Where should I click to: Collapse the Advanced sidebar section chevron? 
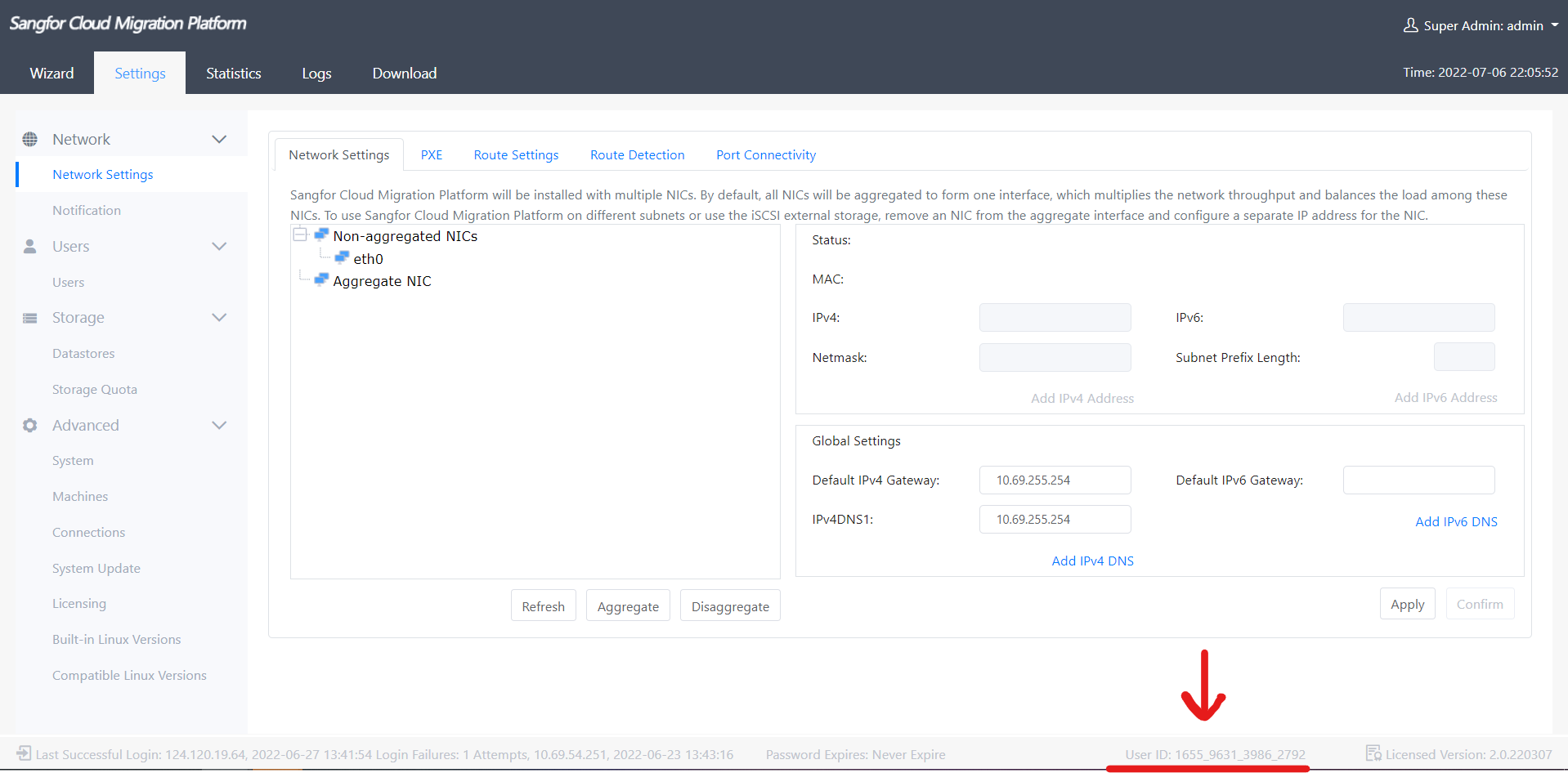pos(219,425)
